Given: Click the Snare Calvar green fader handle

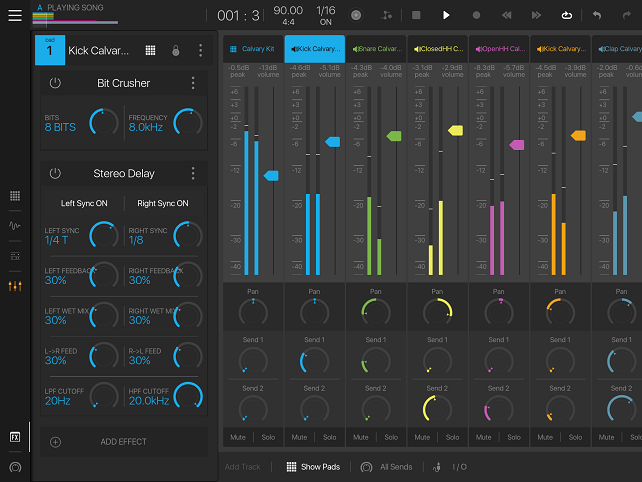Looking at the screenshot, I should tap(394, 136).
